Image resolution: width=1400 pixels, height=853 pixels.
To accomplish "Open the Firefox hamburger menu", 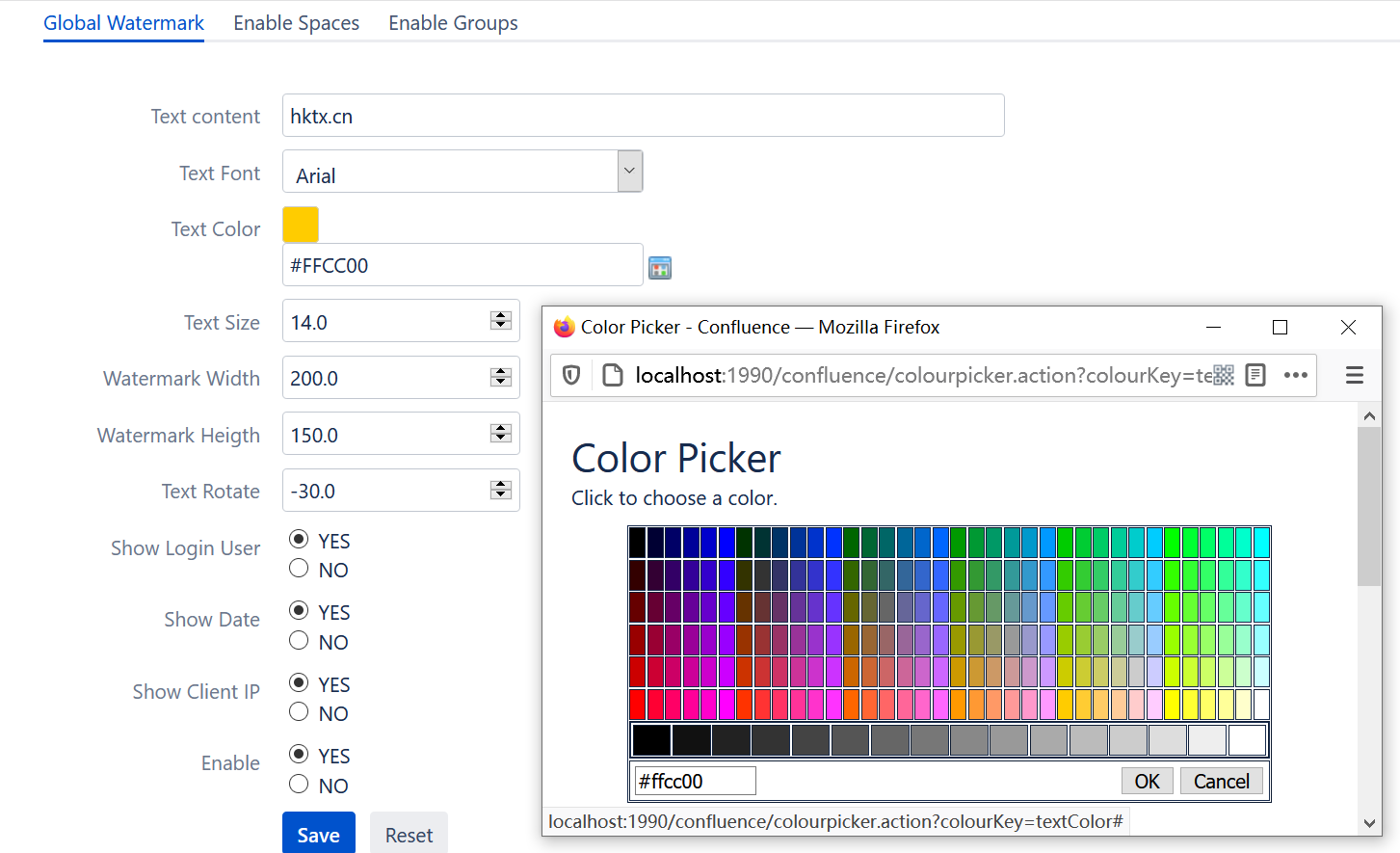I will pyautogui.click(x=1355, y=375).
